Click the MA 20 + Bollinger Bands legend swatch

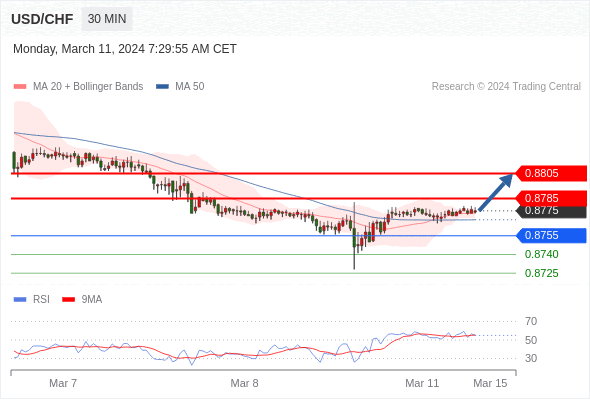pos(20,87)
